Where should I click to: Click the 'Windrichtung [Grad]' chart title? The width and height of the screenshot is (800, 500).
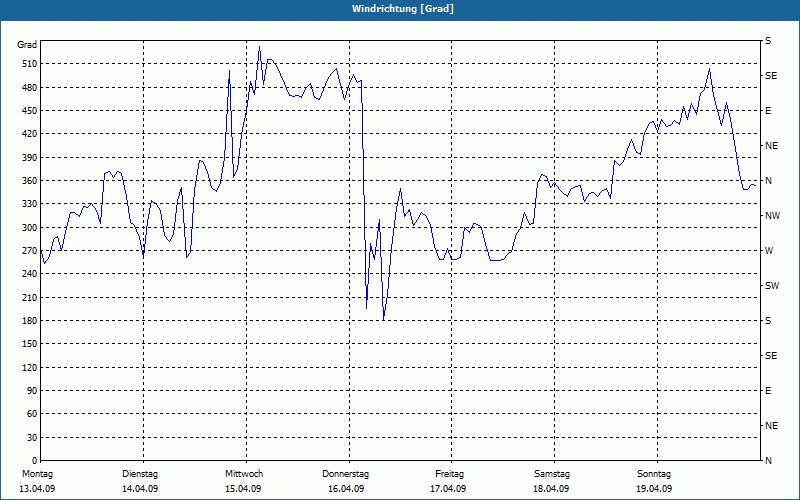pos(403,9)
